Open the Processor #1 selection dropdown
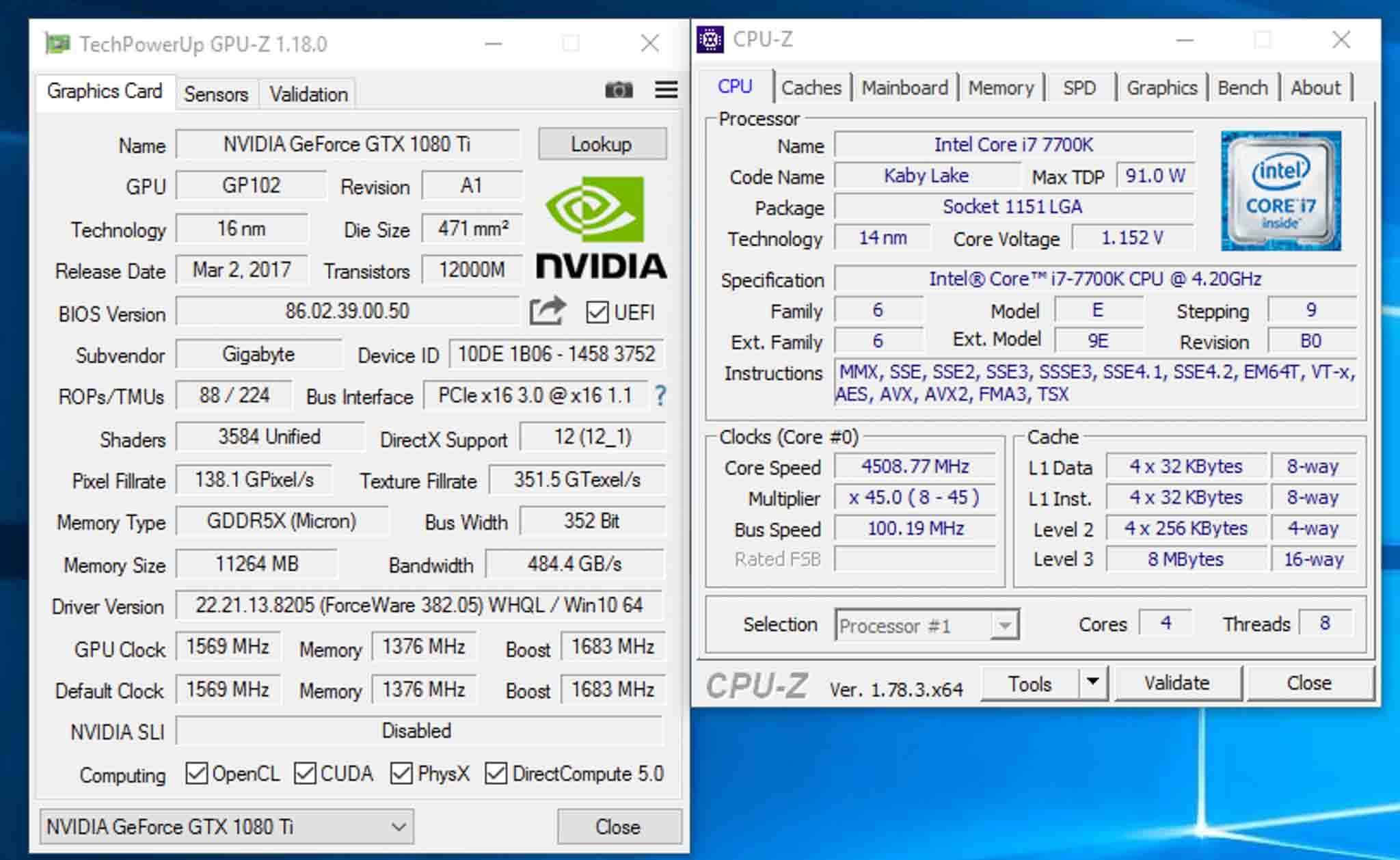This screenshot has width=1400, height=860. (927, 625)
